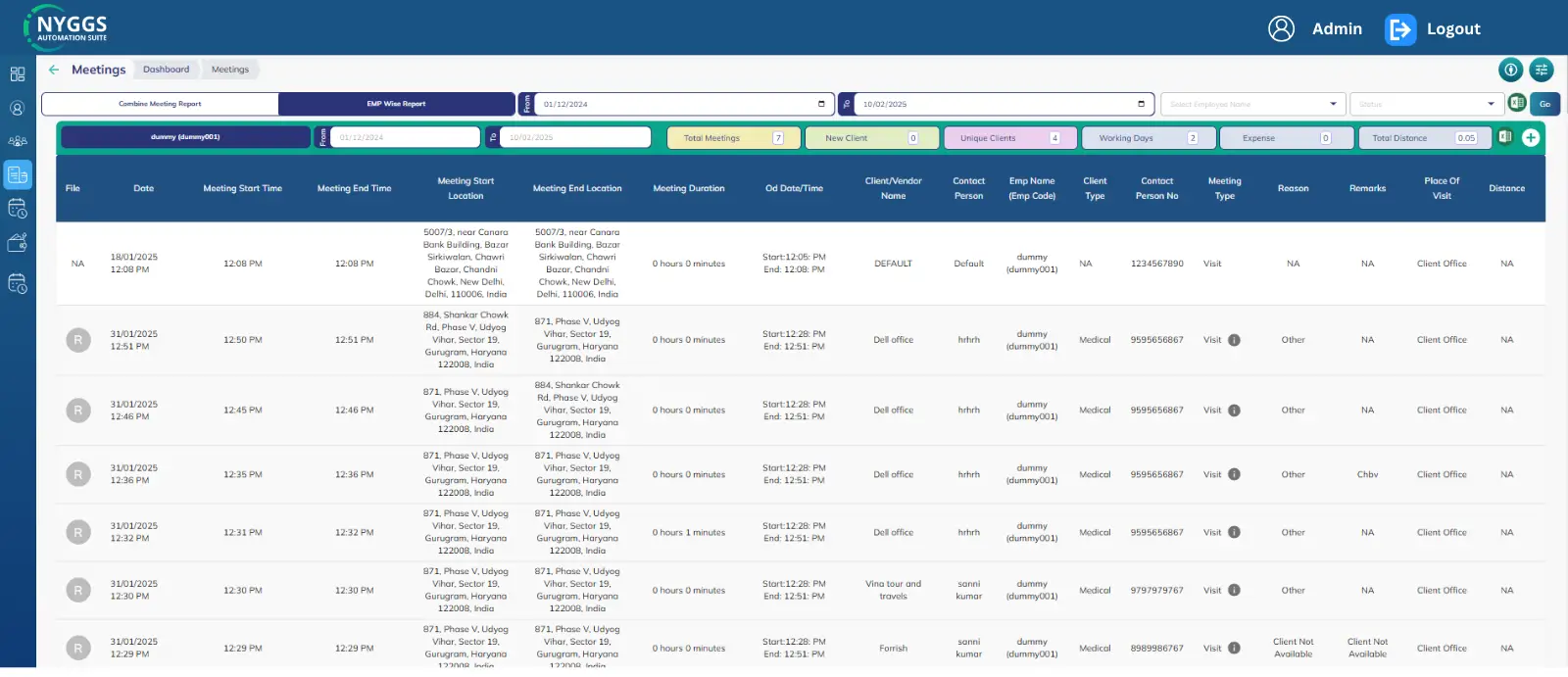Click the Logout text link
The image size is (1568, 677).
coord(1453,29)
